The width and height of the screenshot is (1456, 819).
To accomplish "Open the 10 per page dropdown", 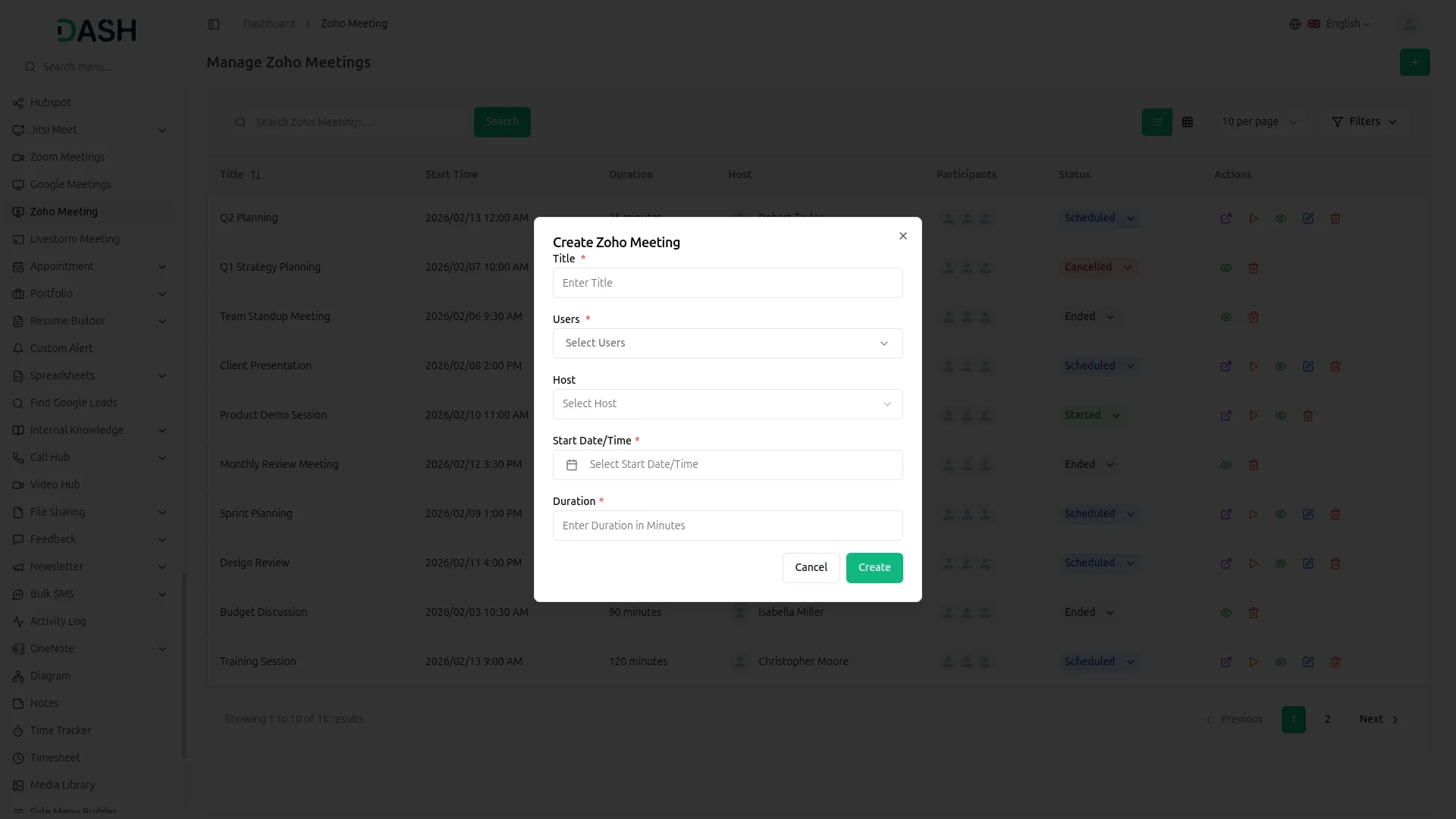I will click(1260, 121).
